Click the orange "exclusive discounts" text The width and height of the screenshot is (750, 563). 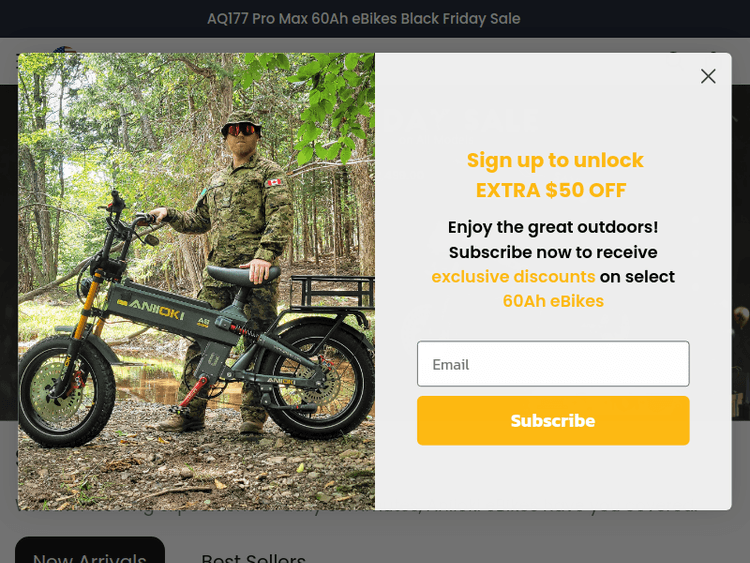pos(513,276)
